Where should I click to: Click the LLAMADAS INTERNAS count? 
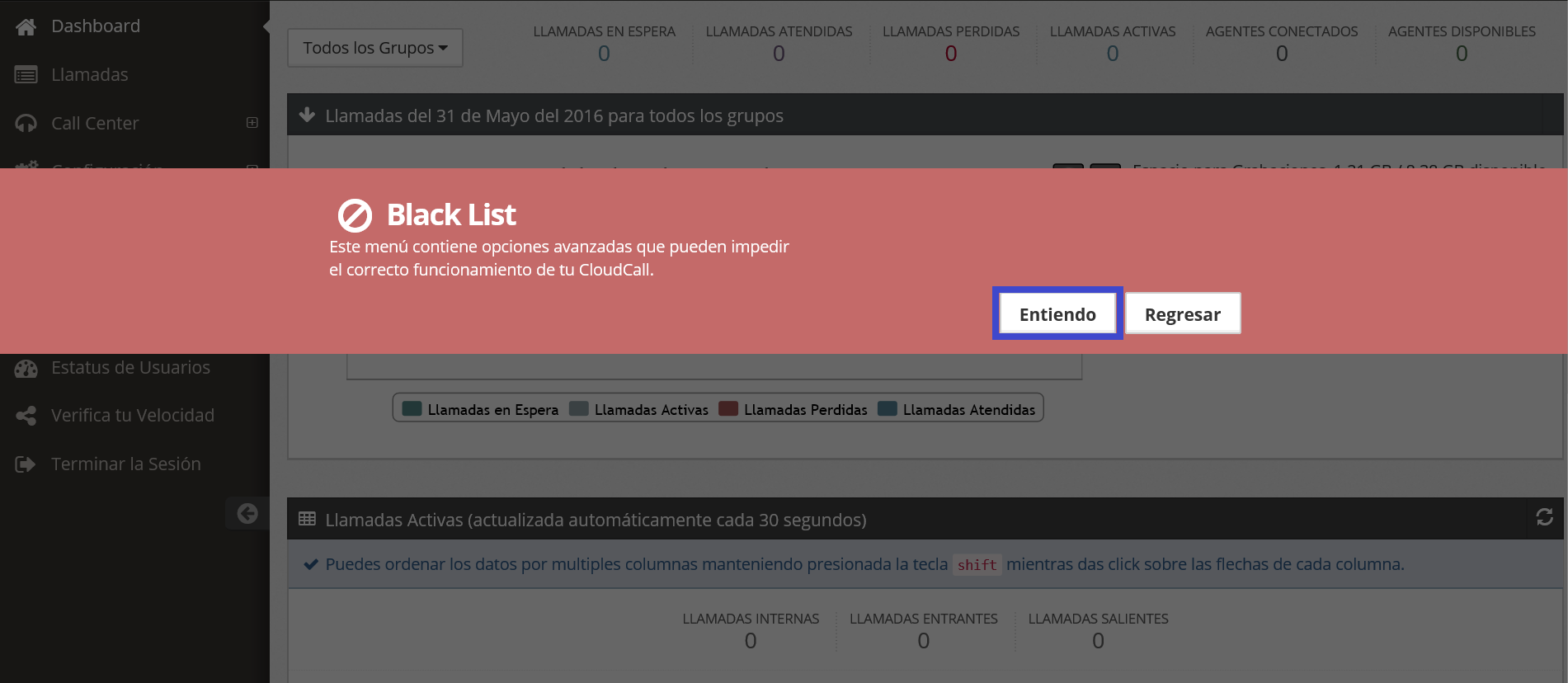[751, 641]
